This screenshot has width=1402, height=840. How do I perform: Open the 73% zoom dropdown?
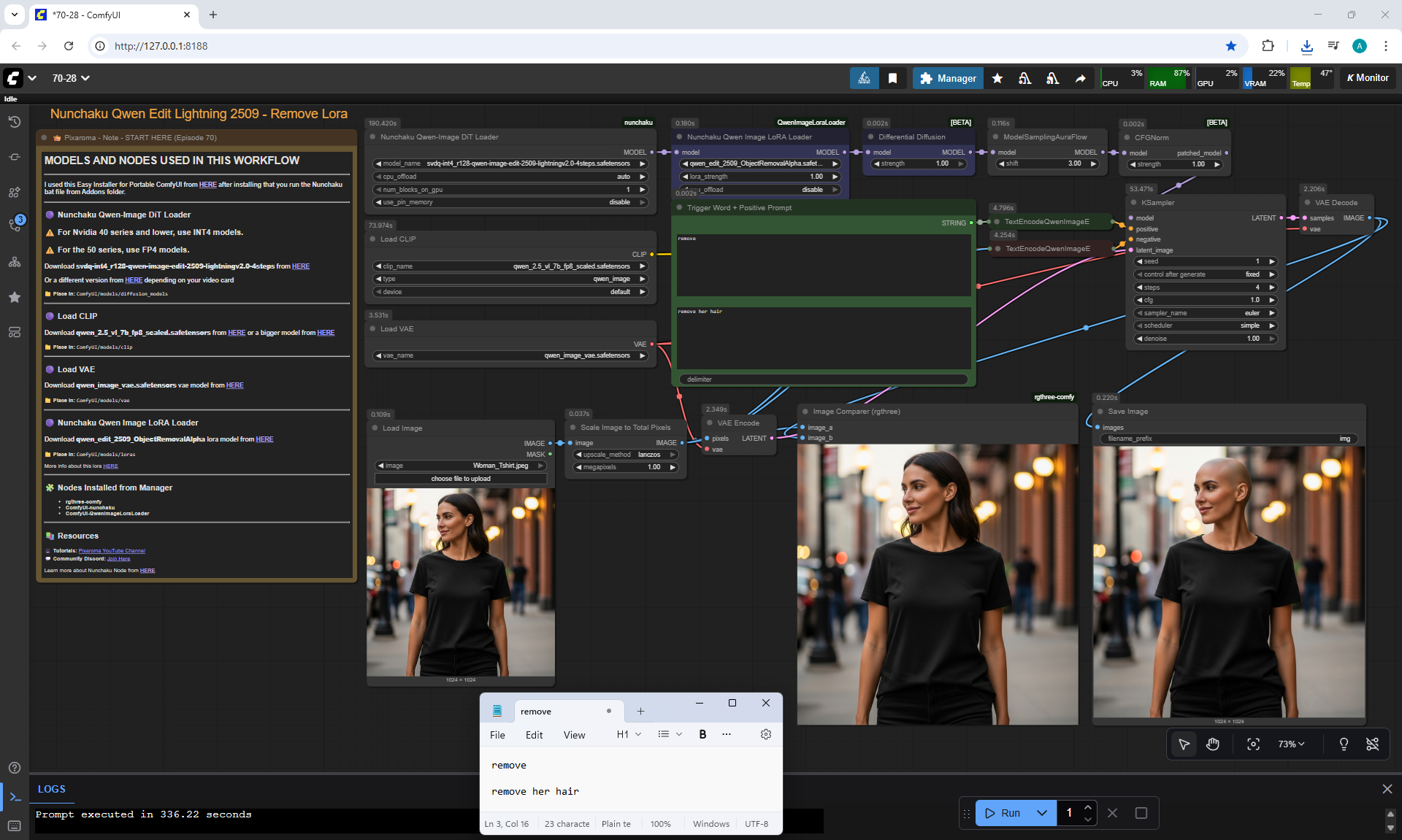coord(1290,744)
